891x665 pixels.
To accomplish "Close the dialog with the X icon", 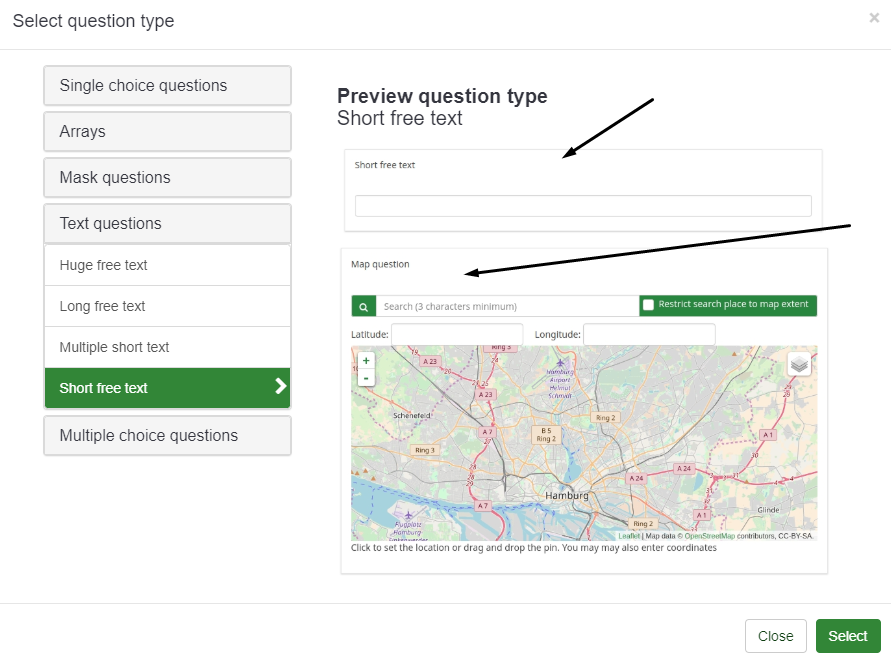I will (874, 18).
